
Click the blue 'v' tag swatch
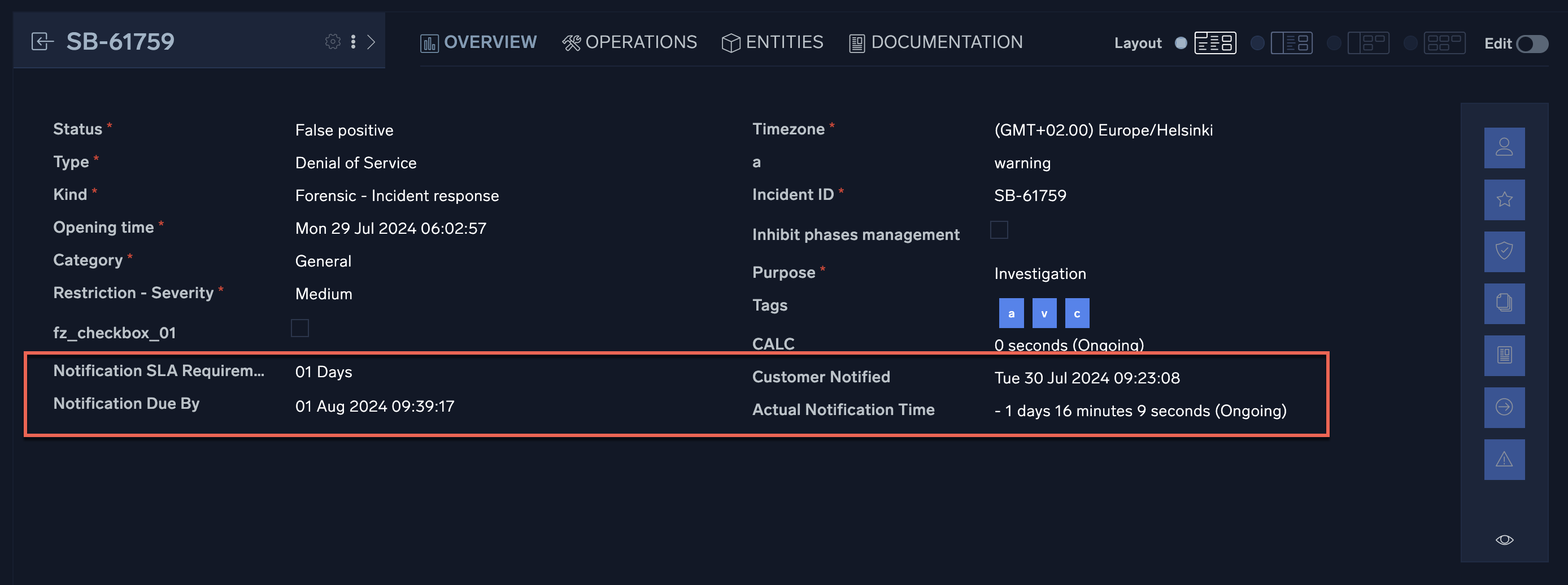point(1044,313)
